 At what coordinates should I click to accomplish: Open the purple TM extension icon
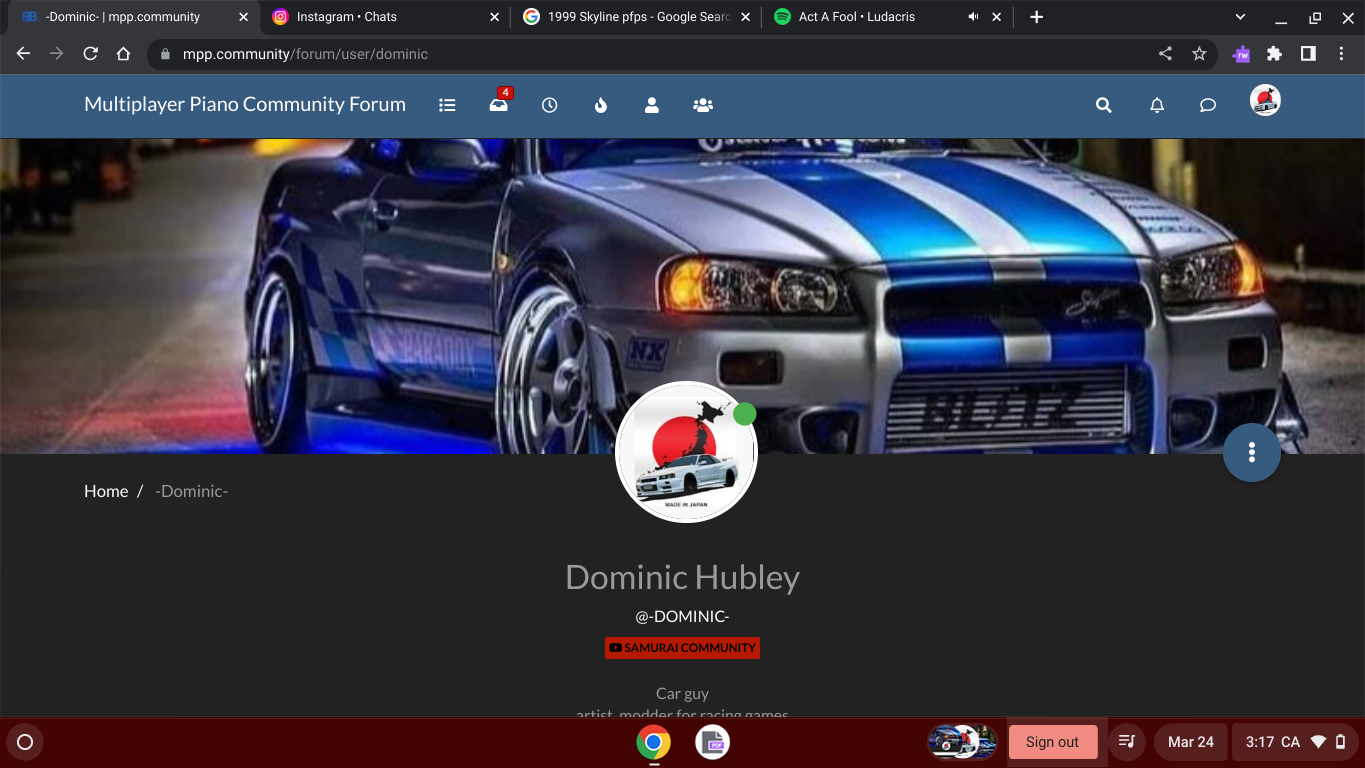click(1241, 54)
